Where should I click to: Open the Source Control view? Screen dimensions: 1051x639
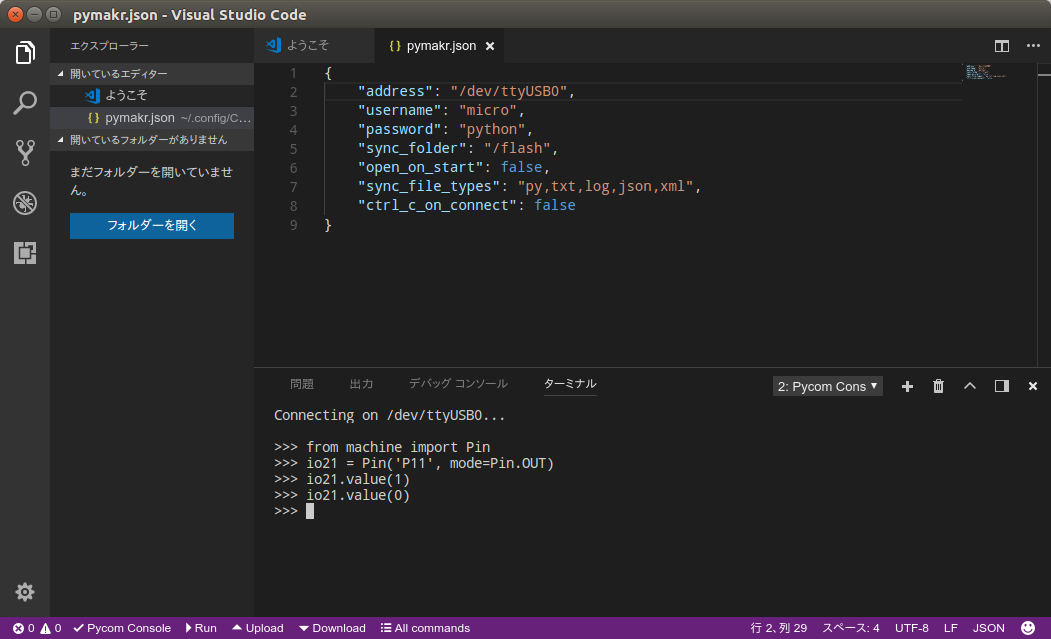click(x=25, y=153)
